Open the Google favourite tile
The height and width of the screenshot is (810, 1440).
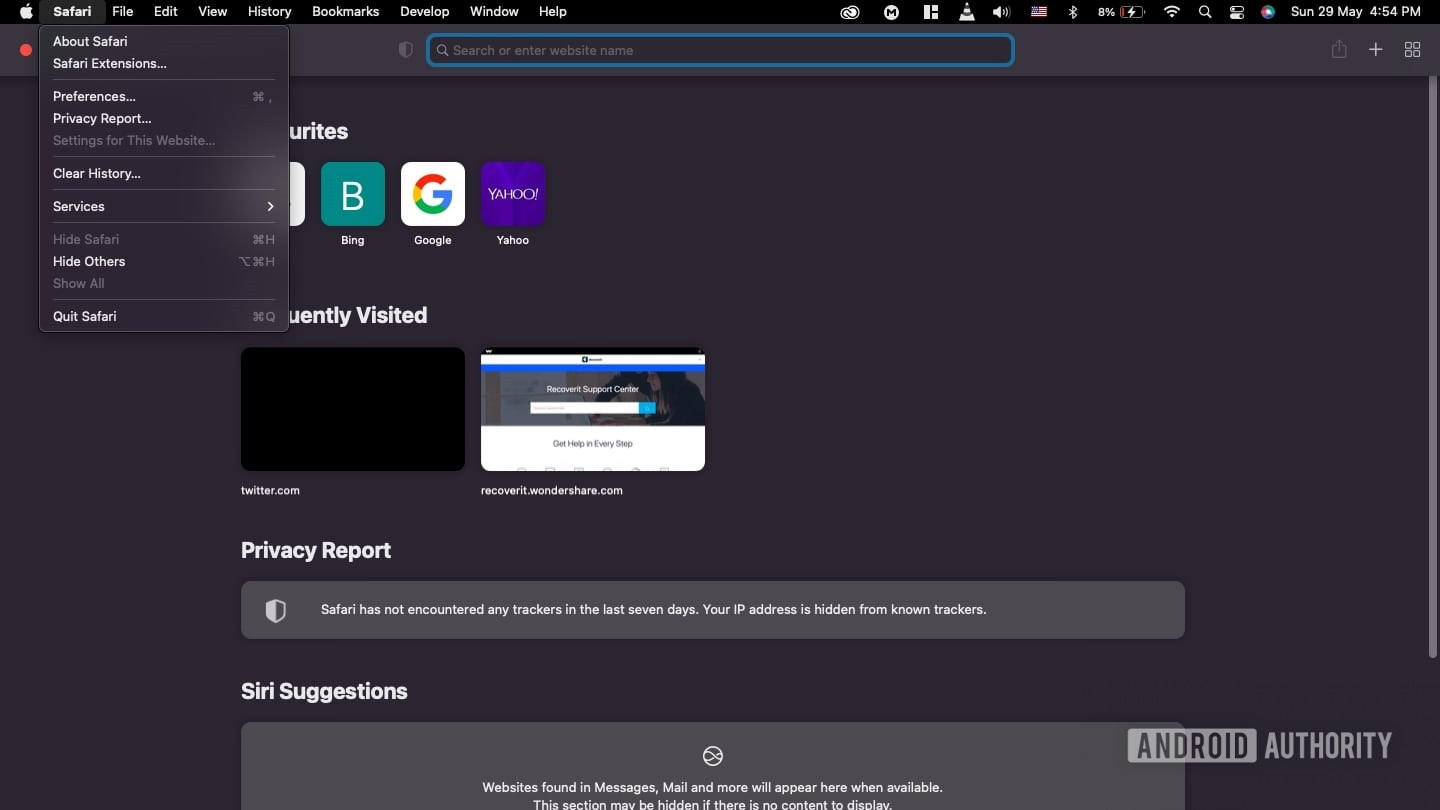pyautogui.click(x=433, y=194)
